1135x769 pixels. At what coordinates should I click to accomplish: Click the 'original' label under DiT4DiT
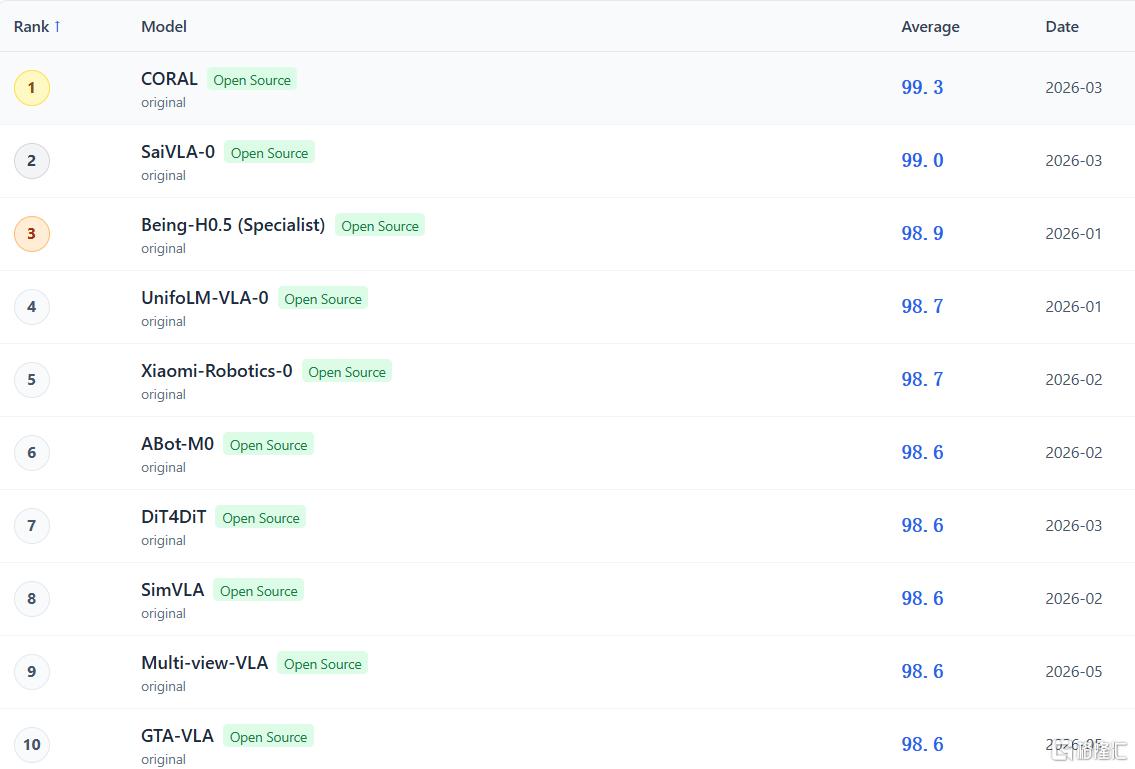(164, 541)
